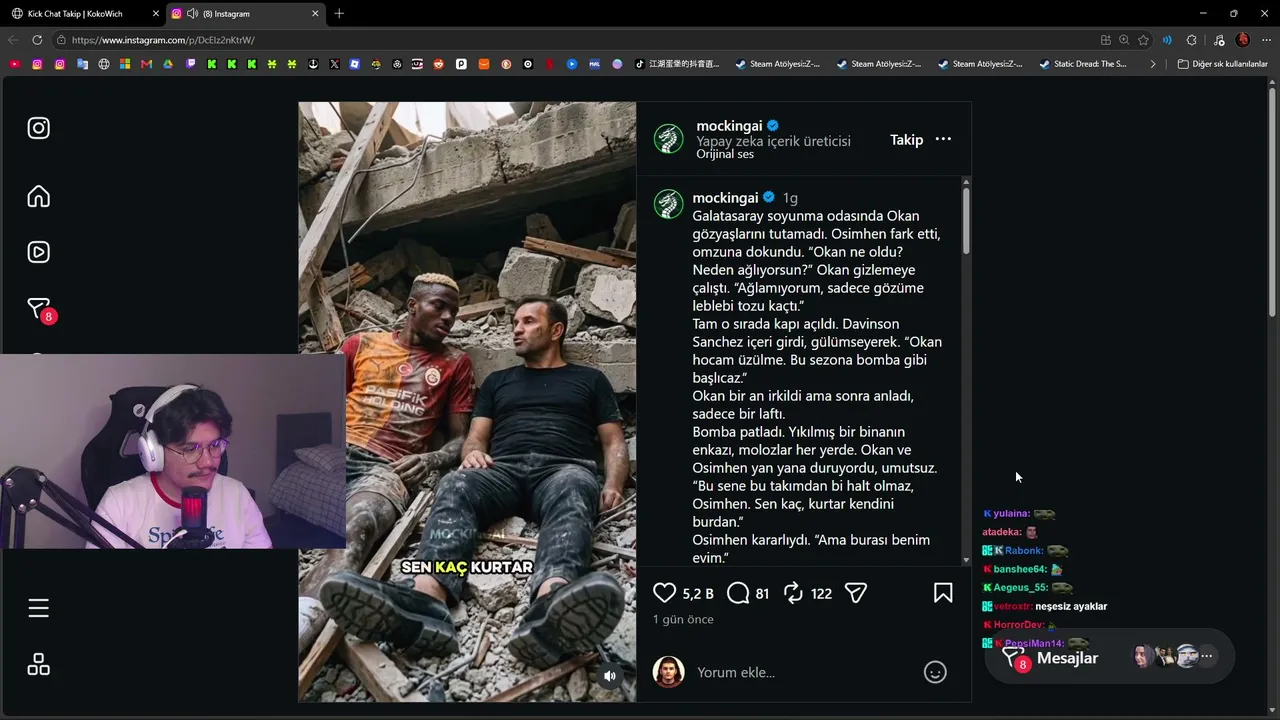Select the (8) Instagram tab
The width and height of the screenshot is (1280, 720).
point(247,14)
